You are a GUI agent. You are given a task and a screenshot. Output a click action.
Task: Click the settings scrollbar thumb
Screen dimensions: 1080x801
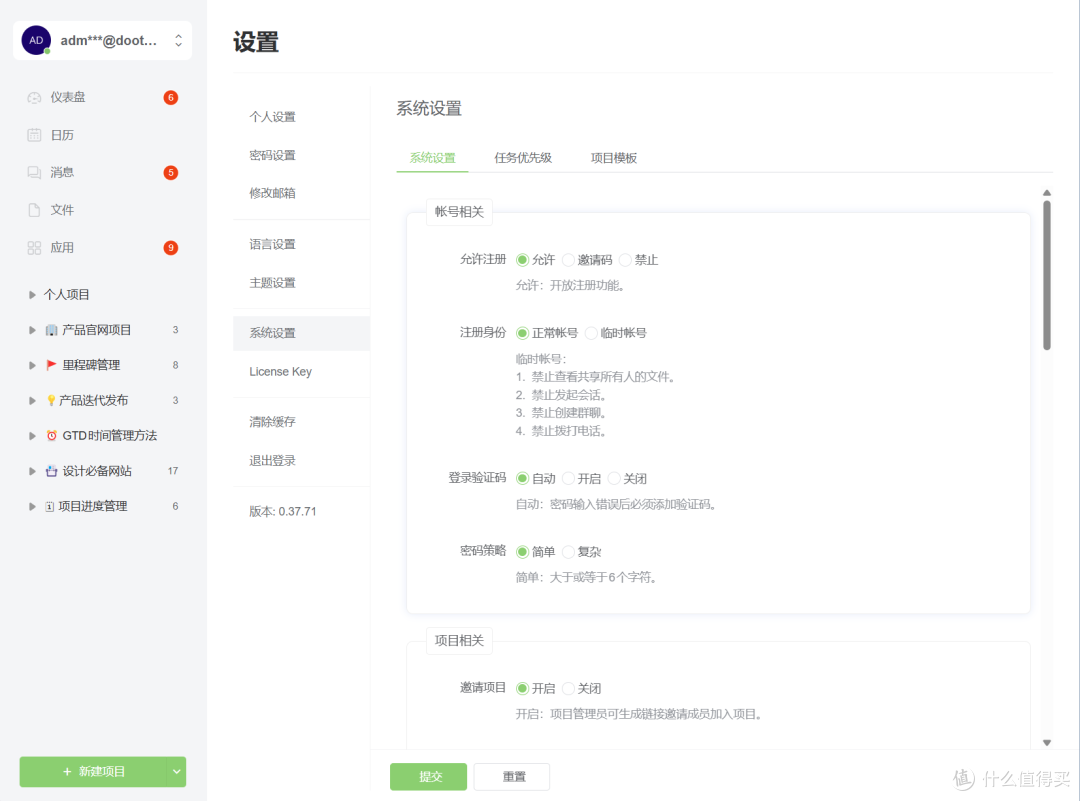tap(1046, 275)
